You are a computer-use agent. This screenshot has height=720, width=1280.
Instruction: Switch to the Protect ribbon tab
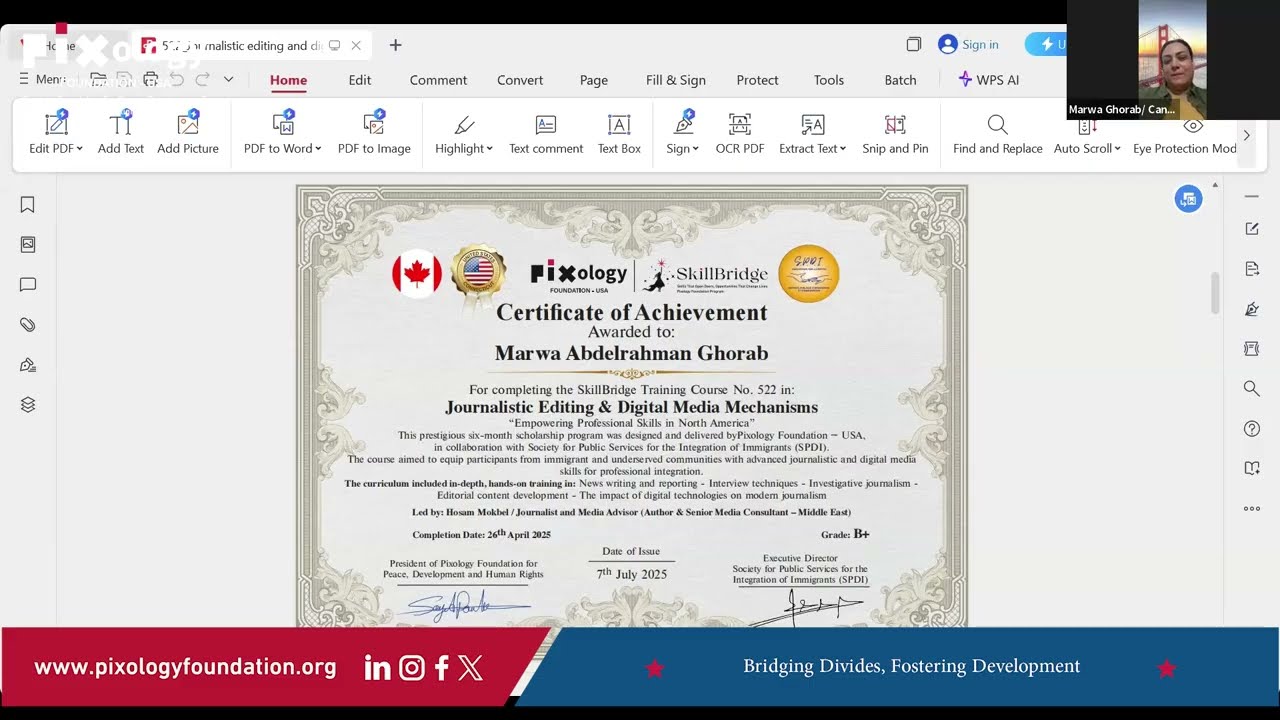tap(757, 80)
